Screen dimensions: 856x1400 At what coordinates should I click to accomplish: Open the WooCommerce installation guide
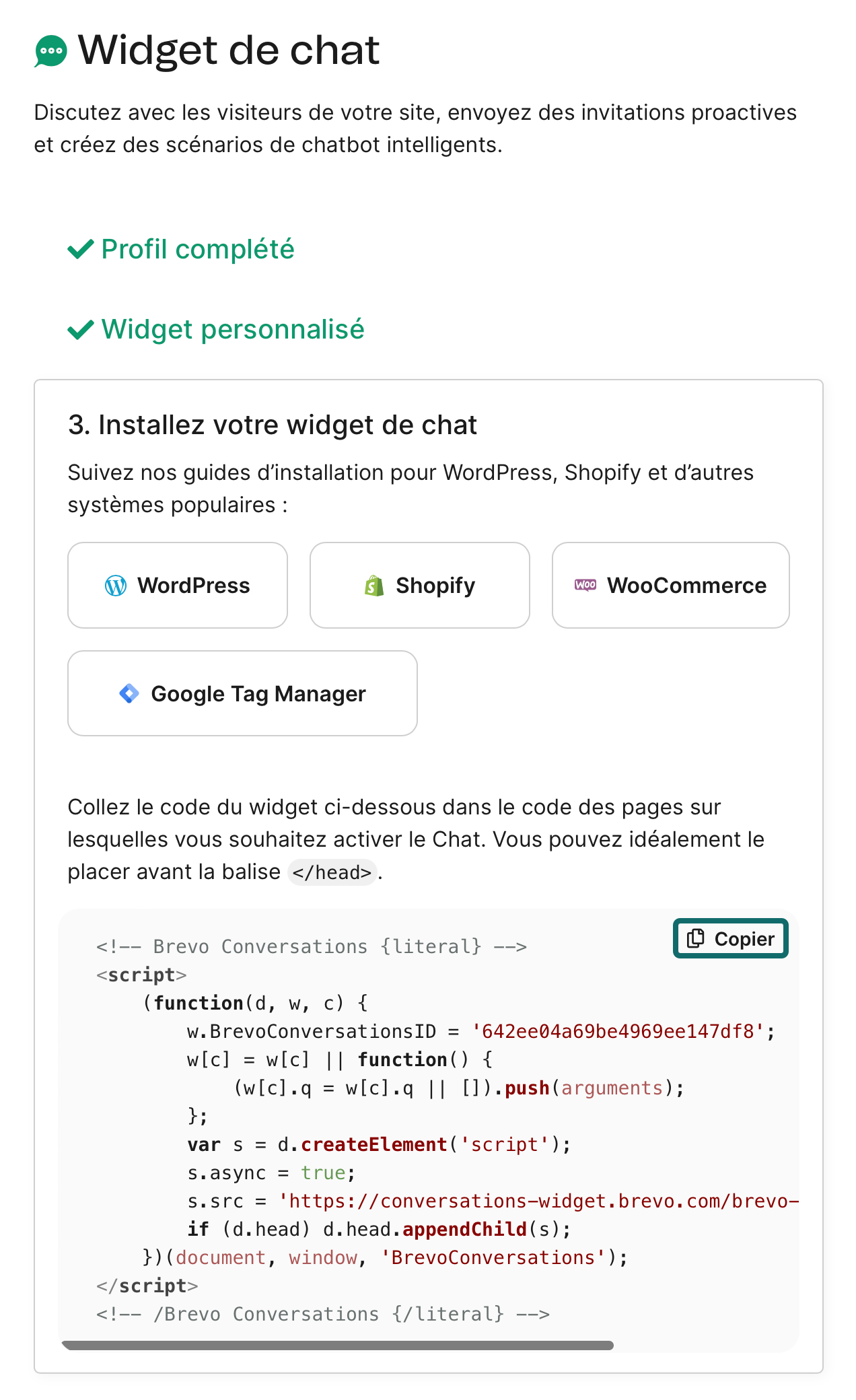point(670,586)
